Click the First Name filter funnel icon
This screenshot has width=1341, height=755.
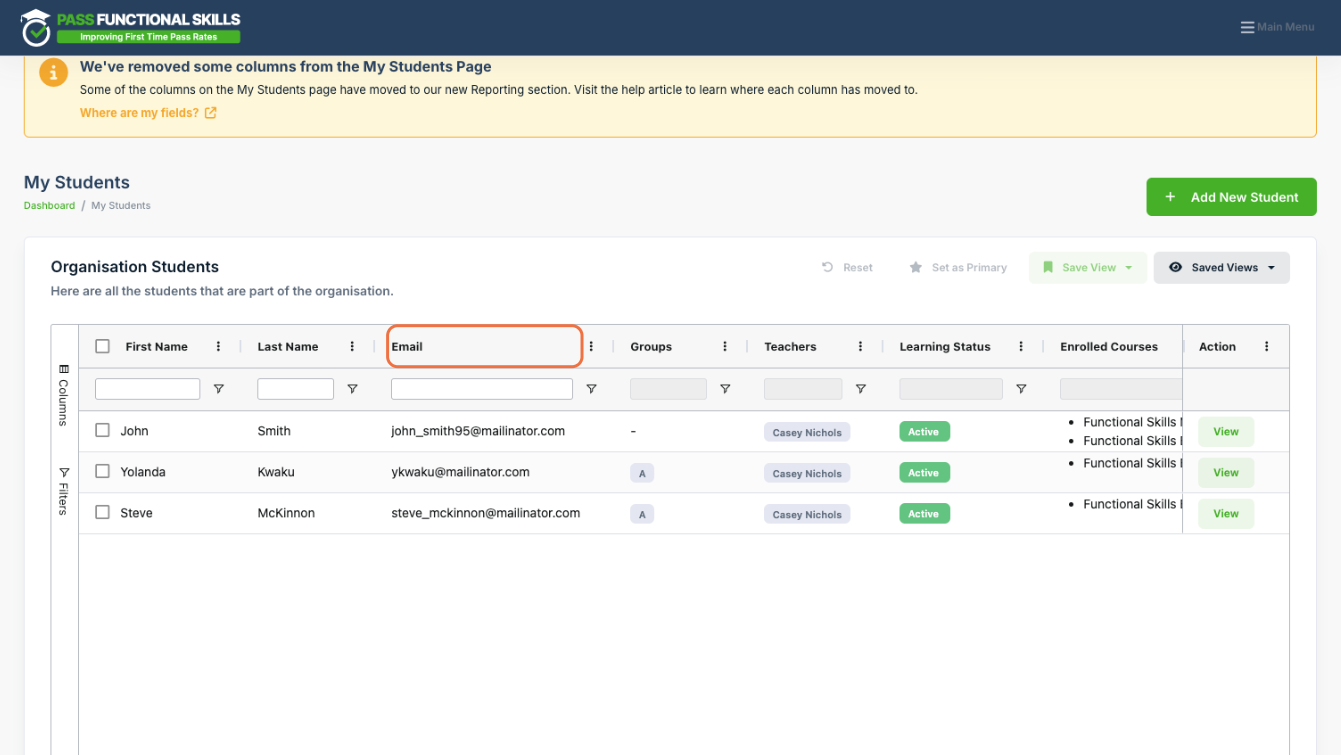pos(219,389)
